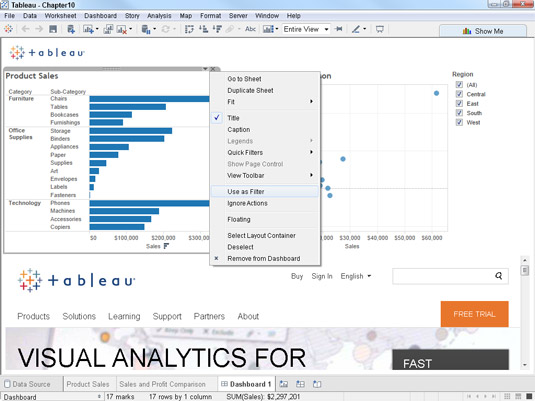This screenshot has width=535, height=401.
Task: Close the Product Sales sheet via X
Action: 213,69
